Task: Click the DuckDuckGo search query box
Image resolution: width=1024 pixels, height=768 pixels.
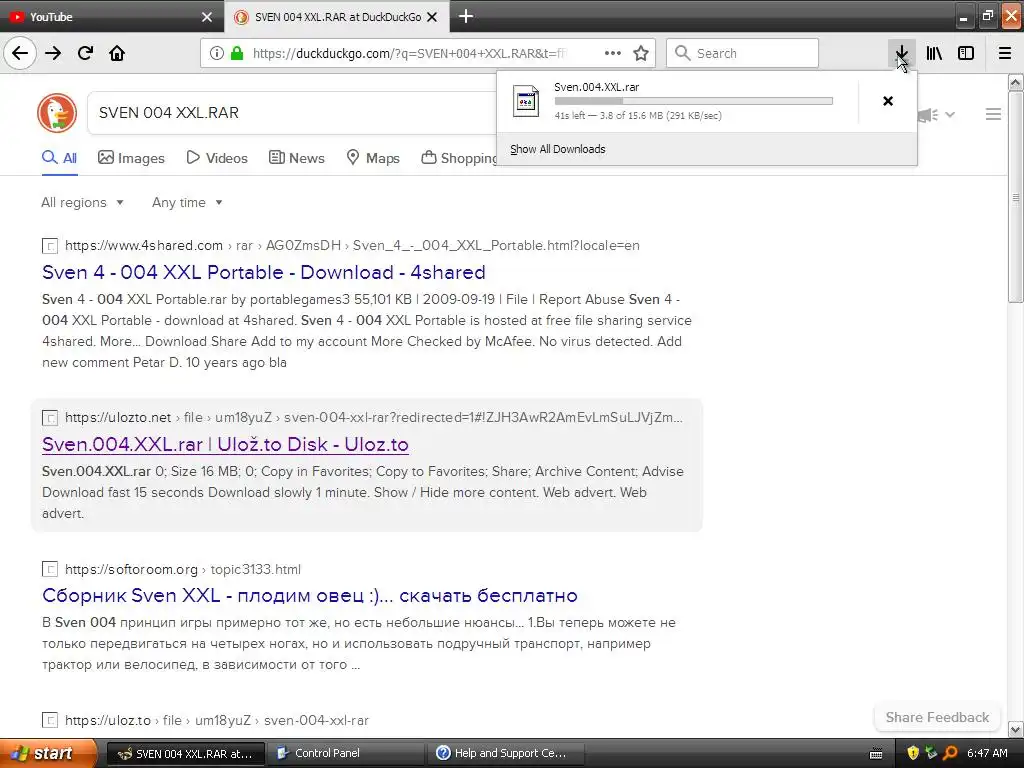Action: 294,113
